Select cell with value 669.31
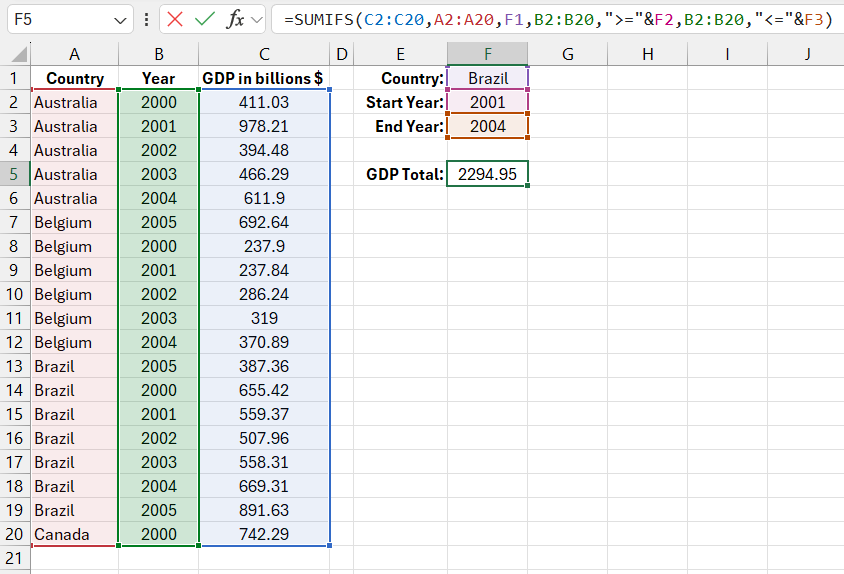 pyautogui.click(x=264, y=486)
